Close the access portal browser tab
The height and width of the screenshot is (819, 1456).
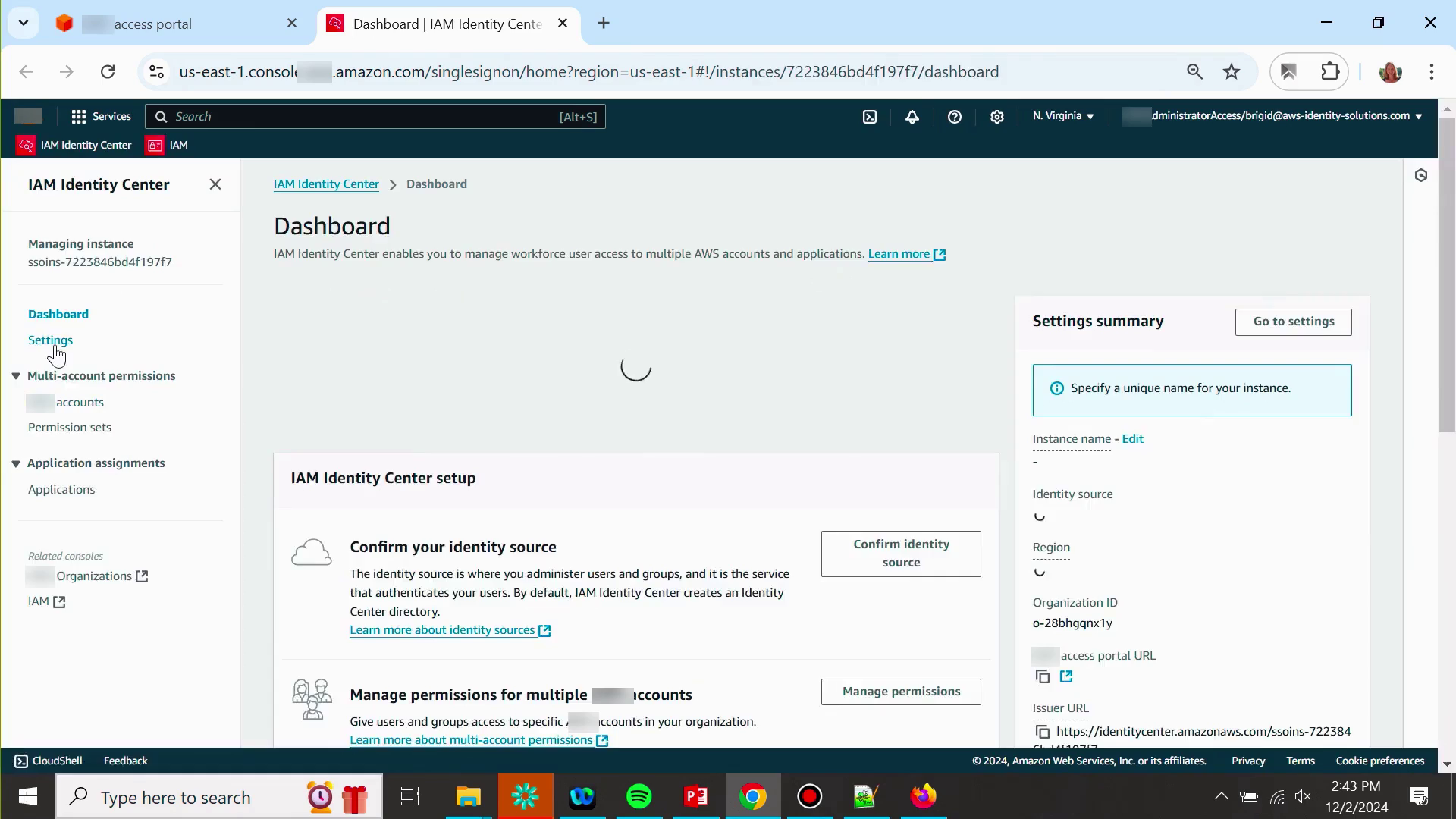[292, 24]
